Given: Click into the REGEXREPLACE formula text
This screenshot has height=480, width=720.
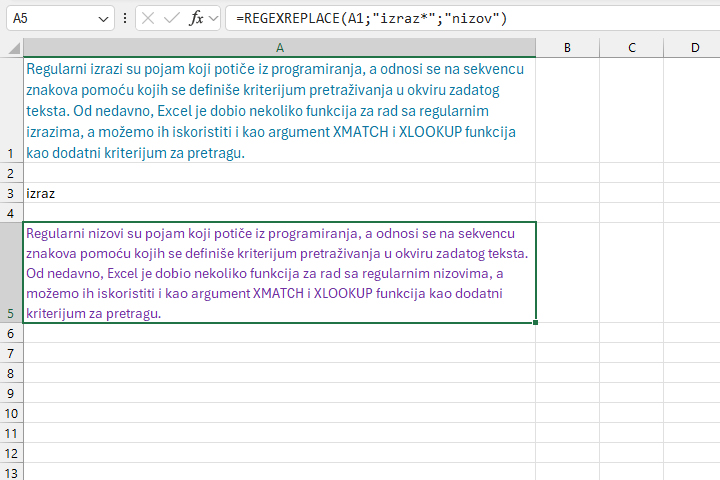Looking at the screenshot, I should [372, 19].
